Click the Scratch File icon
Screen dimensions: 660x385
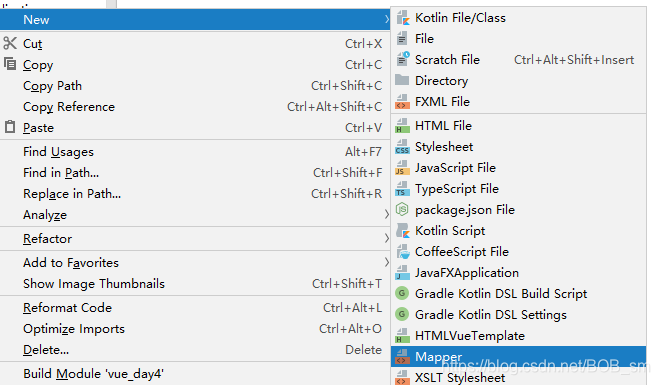(x=402, y=59)
